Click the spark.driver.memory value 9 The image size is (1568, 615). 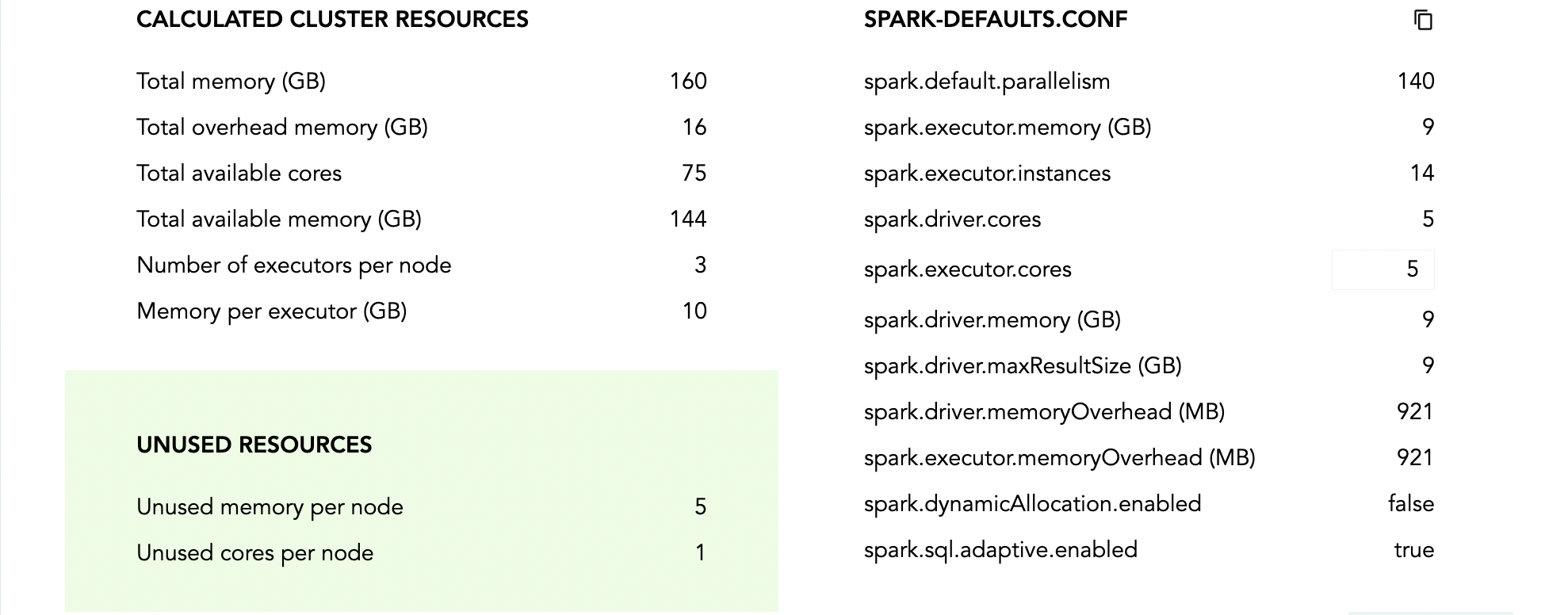(1427, 319)
